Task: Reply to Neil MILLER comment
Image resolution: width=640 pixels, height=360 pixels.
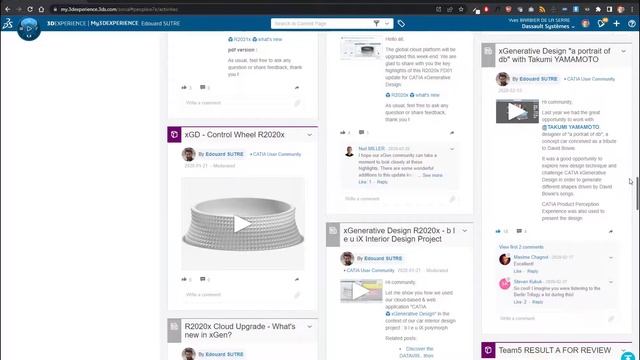Action: click(x=382, y=182)
